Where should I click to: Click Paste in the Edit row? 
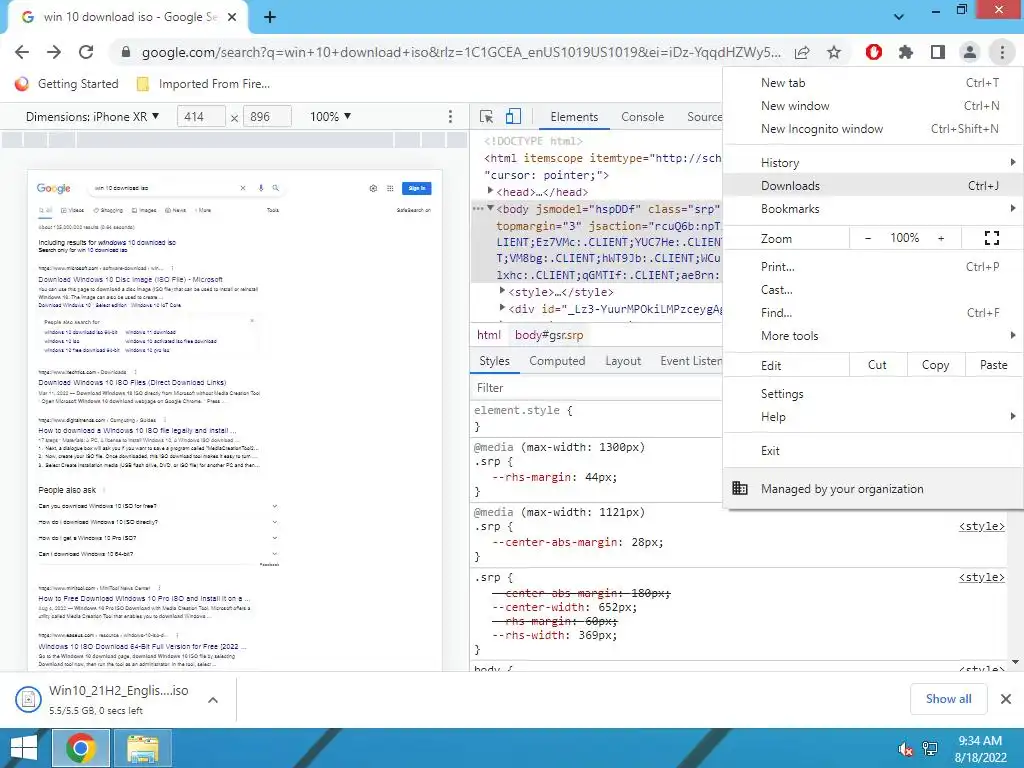993,365
